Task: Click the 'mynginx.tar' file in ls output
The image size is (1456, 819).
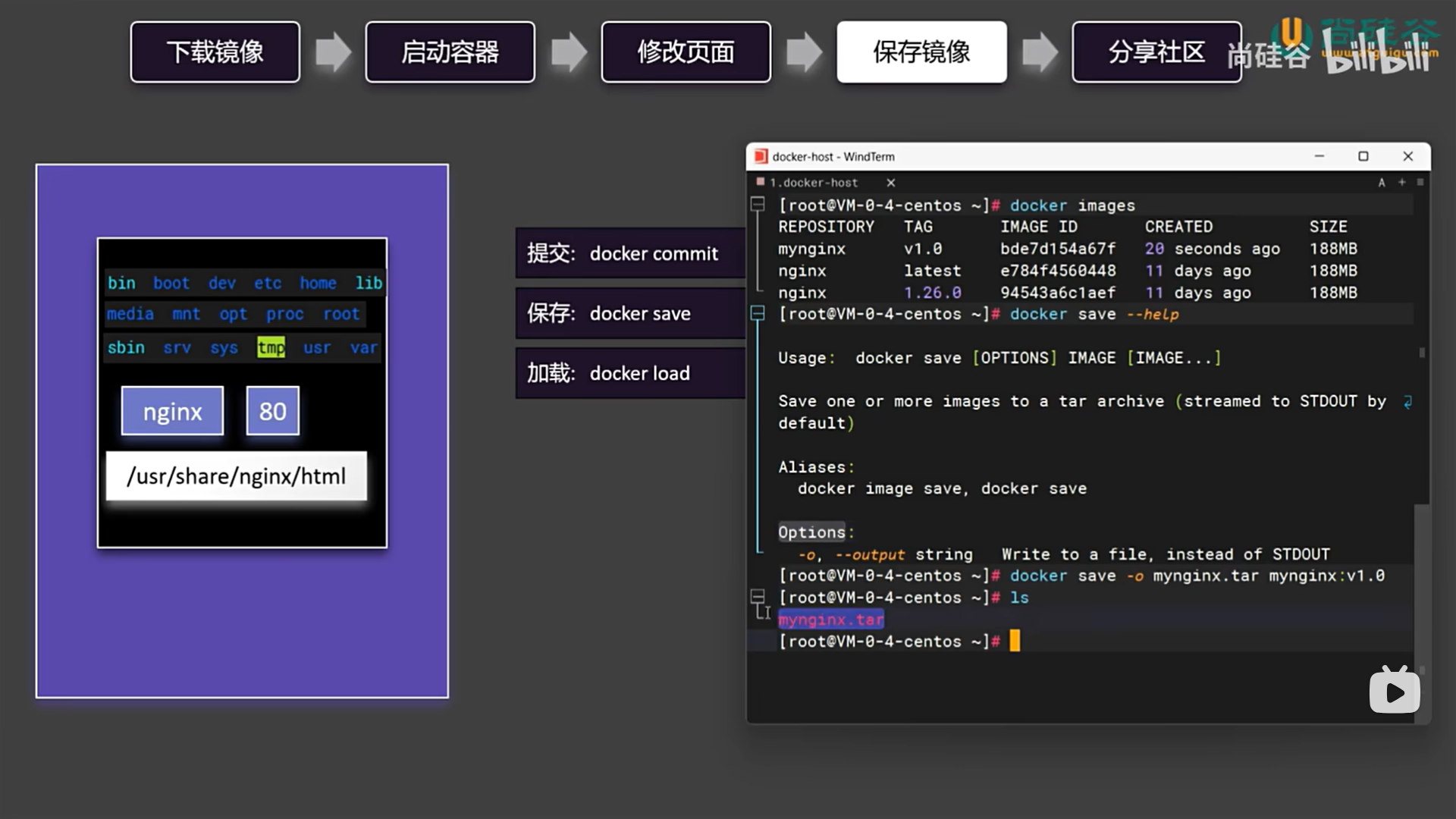Action: coord(831,620)
